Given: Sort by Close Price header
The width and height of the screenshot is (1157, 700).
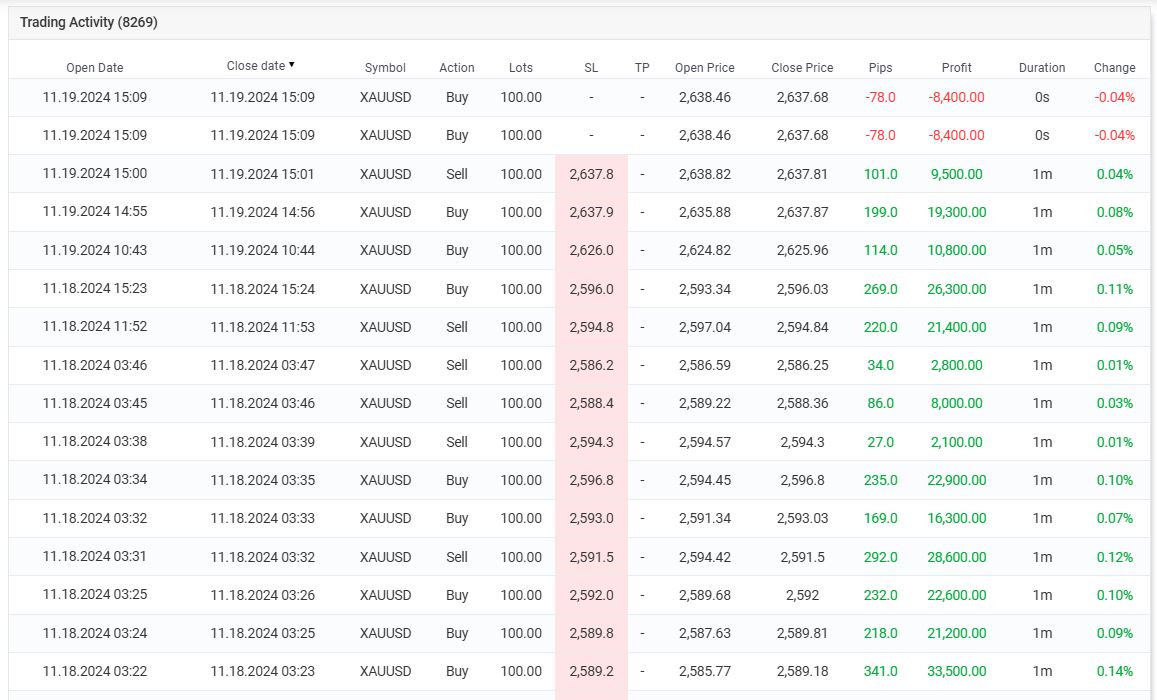Looking at the screenshot, I should [x=802, y=68].
